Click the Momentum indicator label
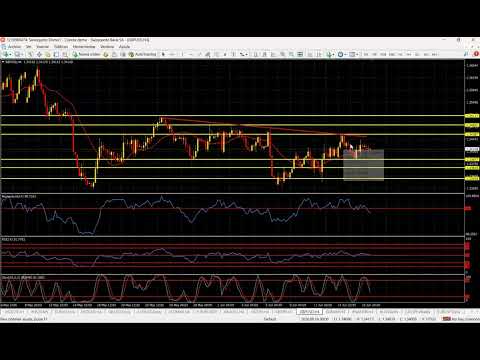The width and height of the screenshot is (480, 360). pyautogui.click(x=19, y=197)
